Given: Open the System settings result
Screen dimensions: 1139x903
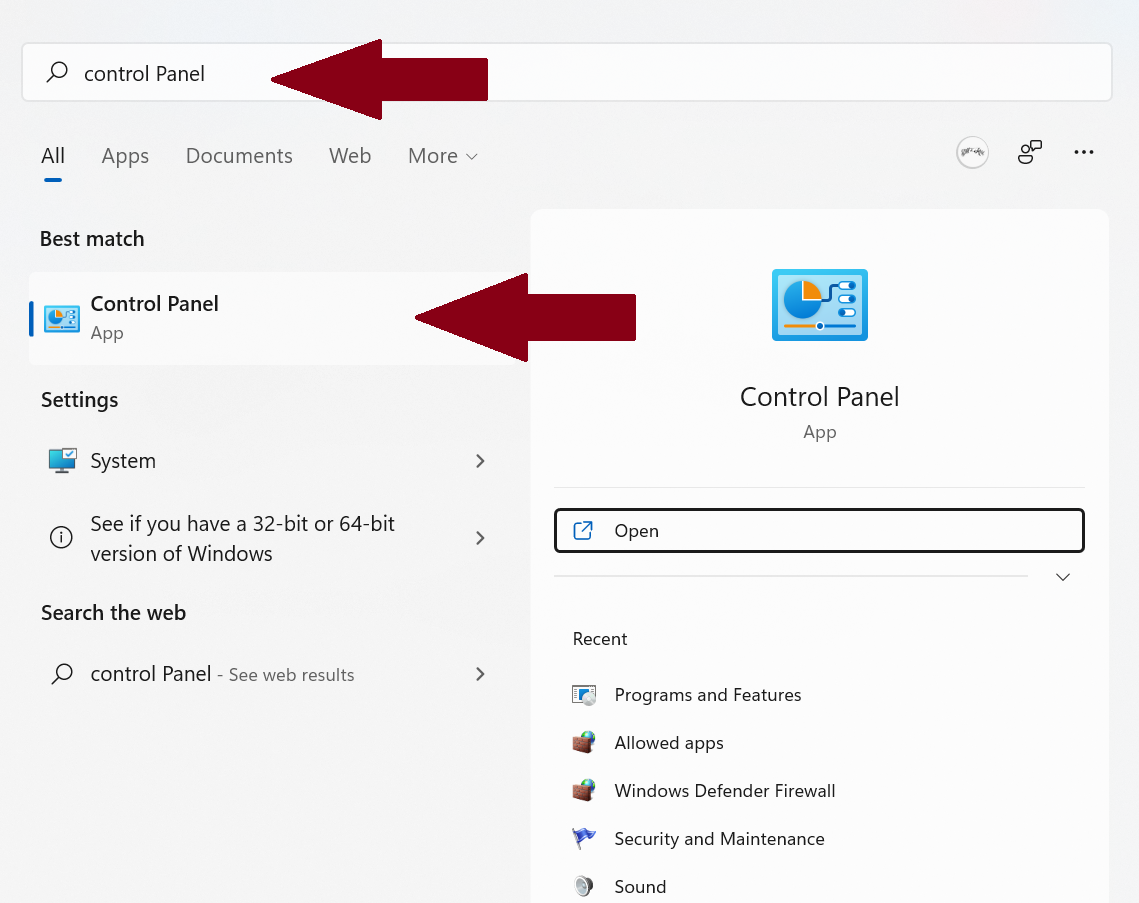Looking at the screenshot, I should click(x=267, y=461).
